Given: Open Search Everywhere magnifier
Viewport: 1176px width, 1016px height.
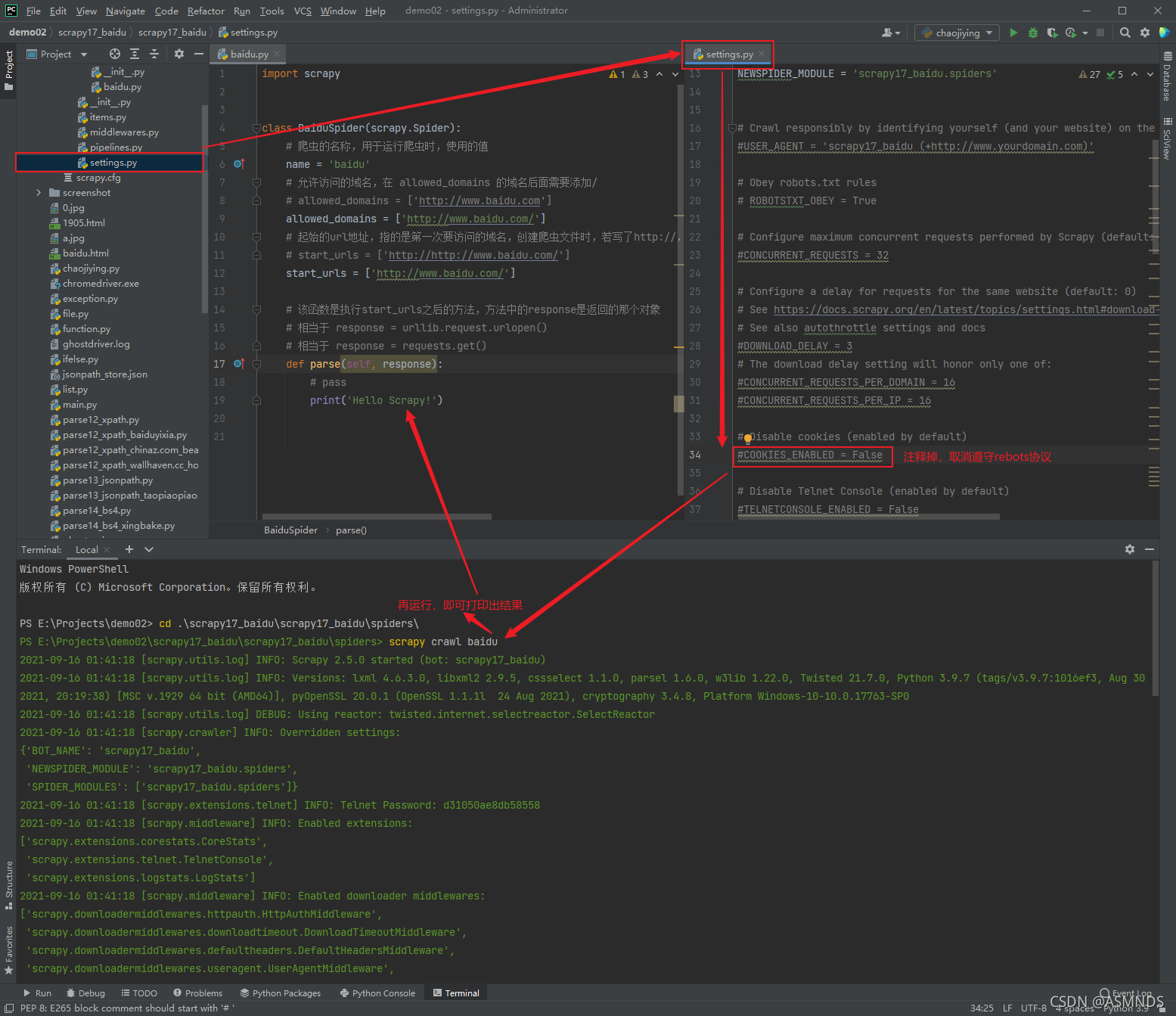Looking at the screenshot, I should pyautogui.click(x=1125, y=33).
